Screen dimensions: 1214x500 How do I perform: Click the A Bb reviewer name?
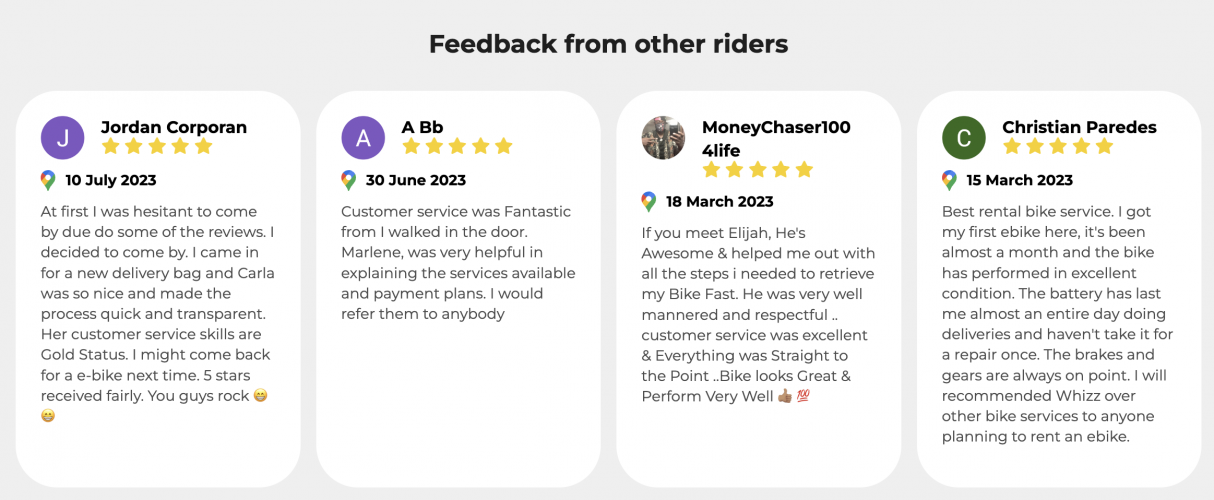[422, 127]
